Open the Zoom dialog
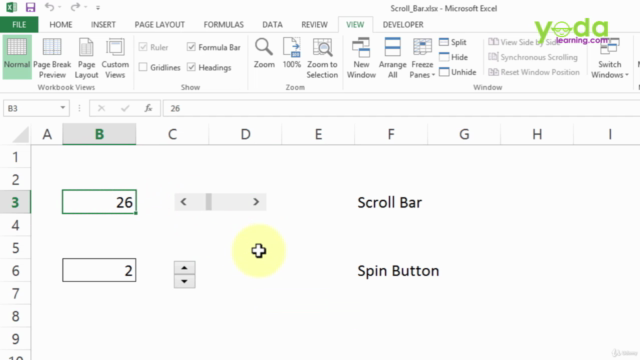The image size is (640, 360). 264,53
